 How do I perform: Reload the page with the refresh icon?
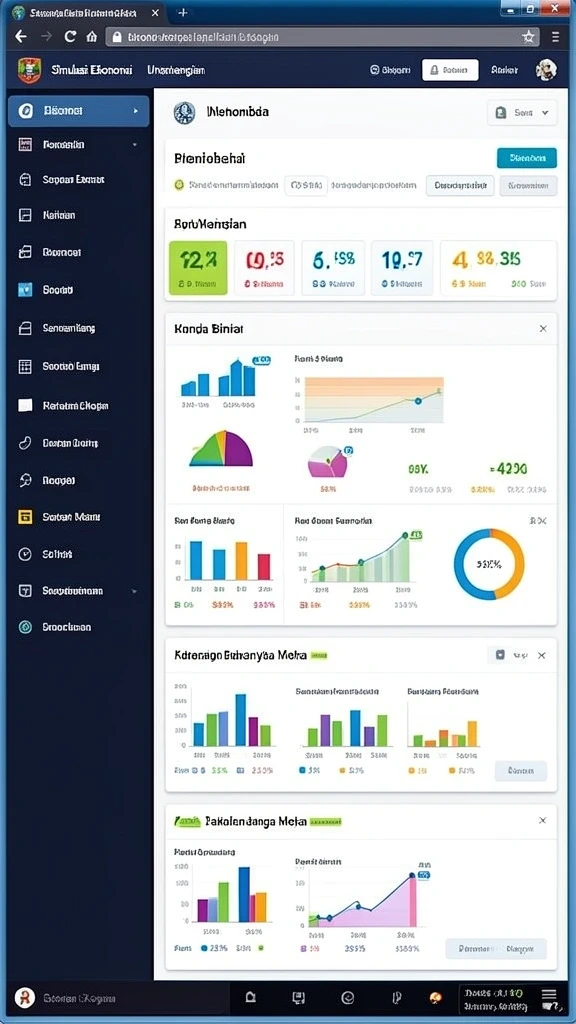(70, 37)
